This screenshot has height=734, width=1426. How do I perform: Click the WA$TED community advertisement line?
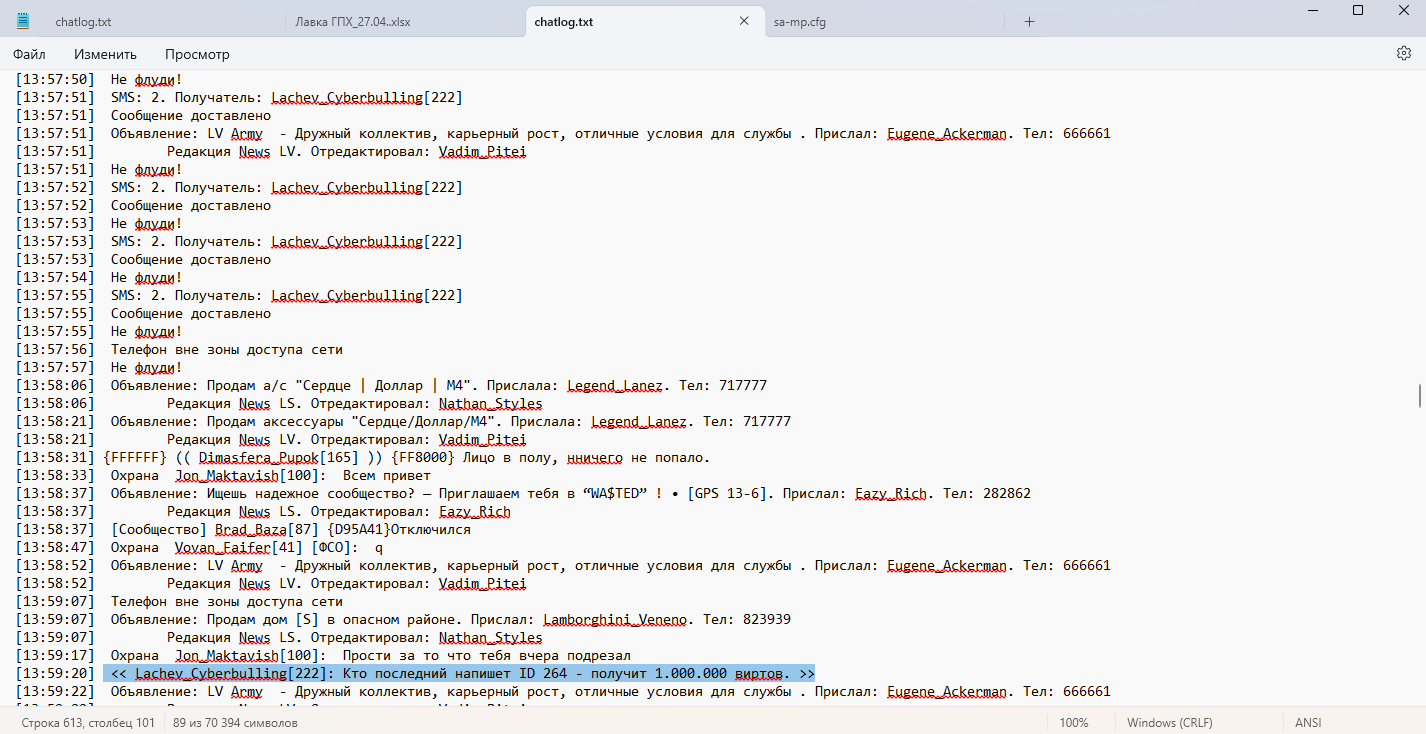point(523,494)
